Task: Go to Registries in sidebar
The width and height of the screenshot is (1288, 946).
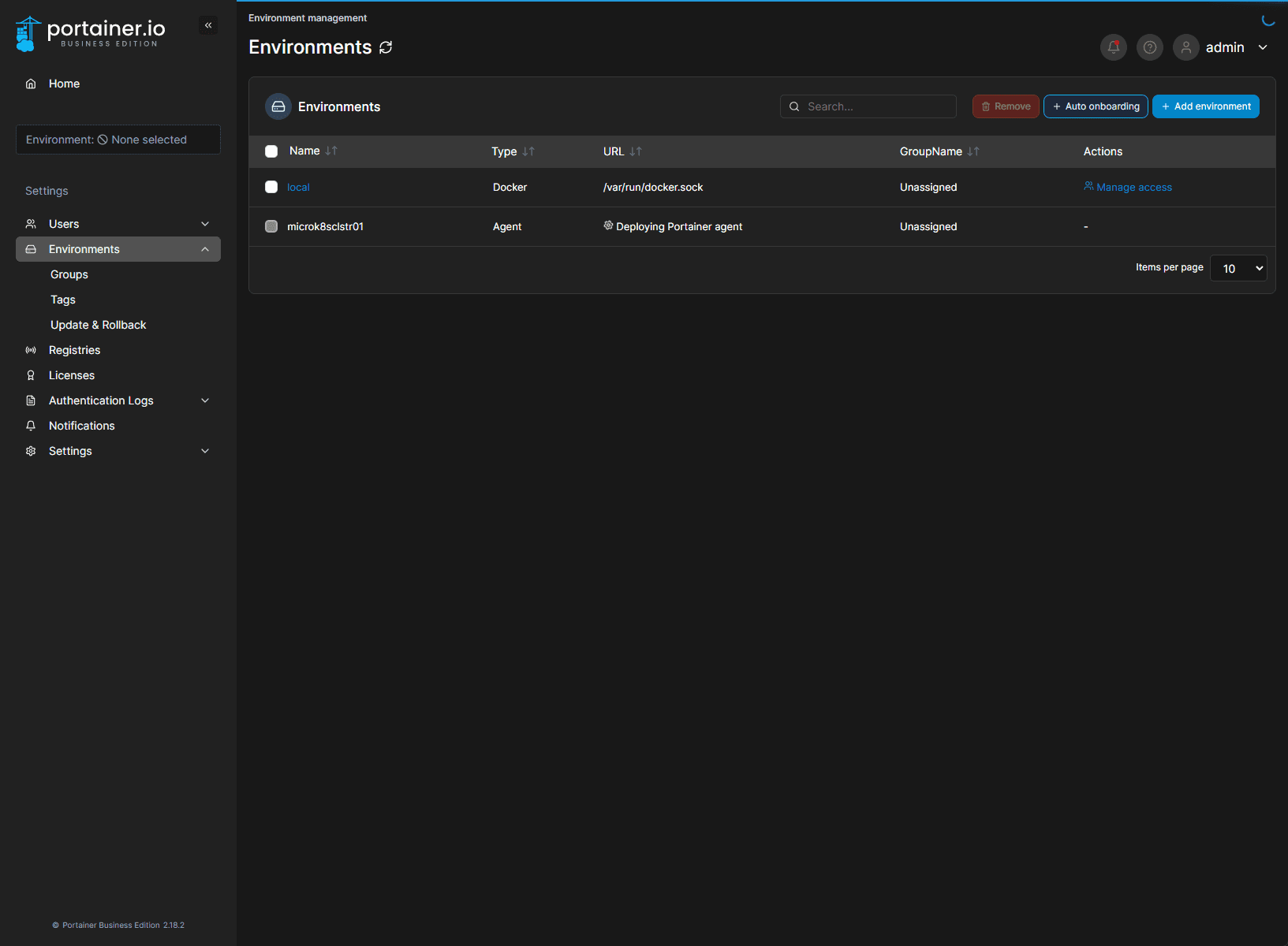Action: pos(74,350)
